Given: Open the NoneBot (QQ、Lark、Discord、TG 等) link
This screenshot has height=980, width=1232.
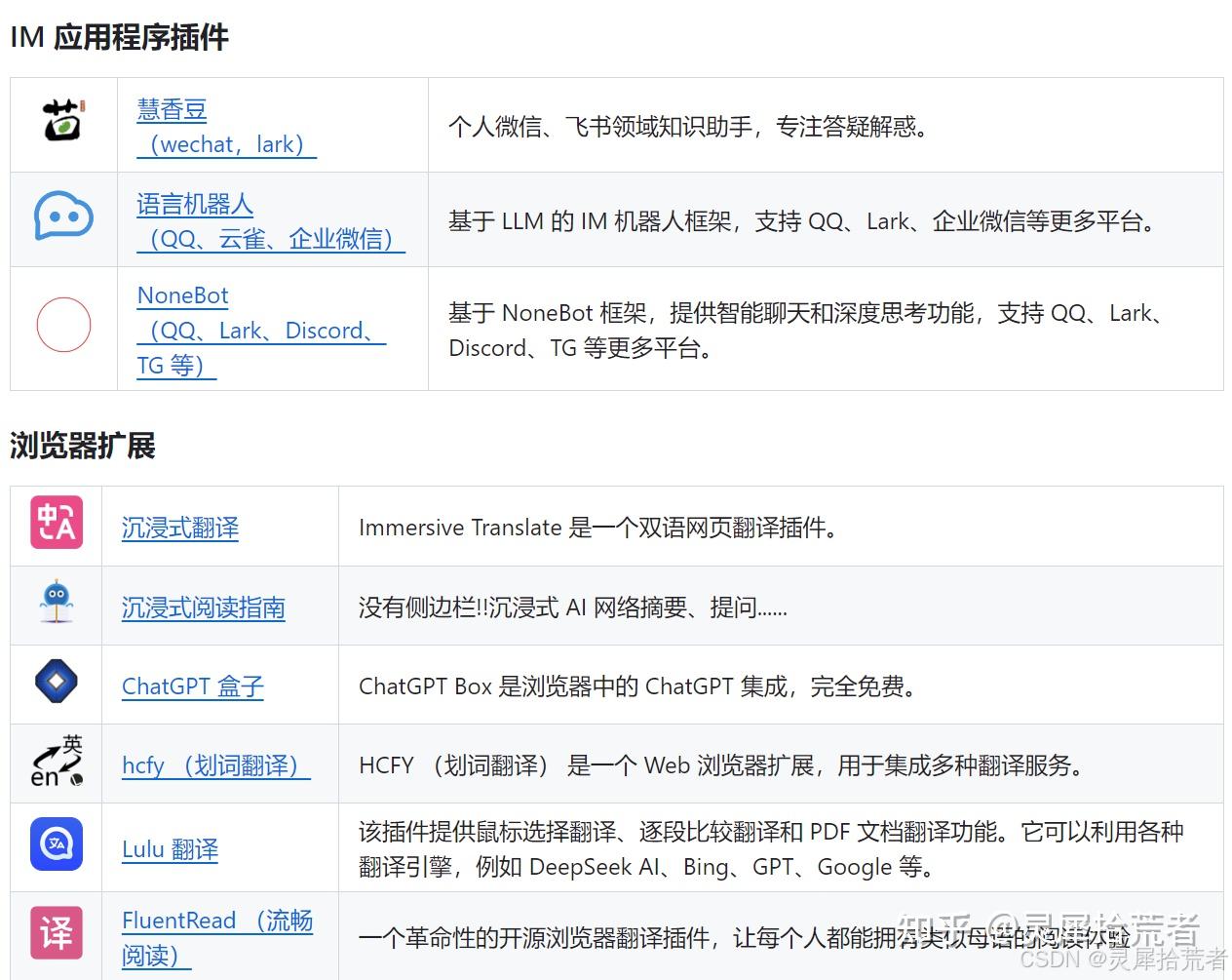Looking at the screenshot, I should tap(261, 331).
